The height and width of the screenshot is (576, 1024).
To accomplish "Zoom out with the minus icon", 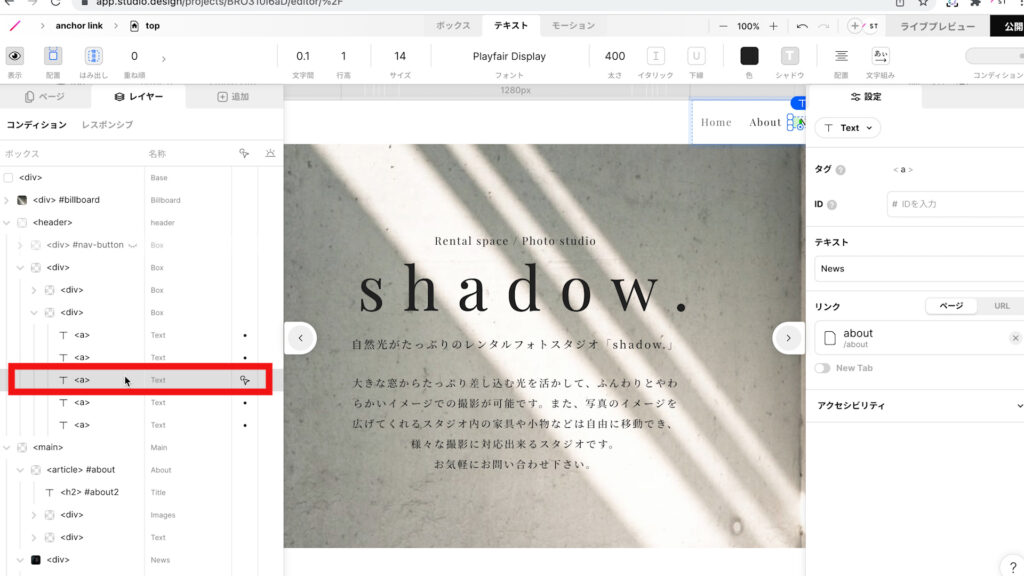I will [723, 26].
